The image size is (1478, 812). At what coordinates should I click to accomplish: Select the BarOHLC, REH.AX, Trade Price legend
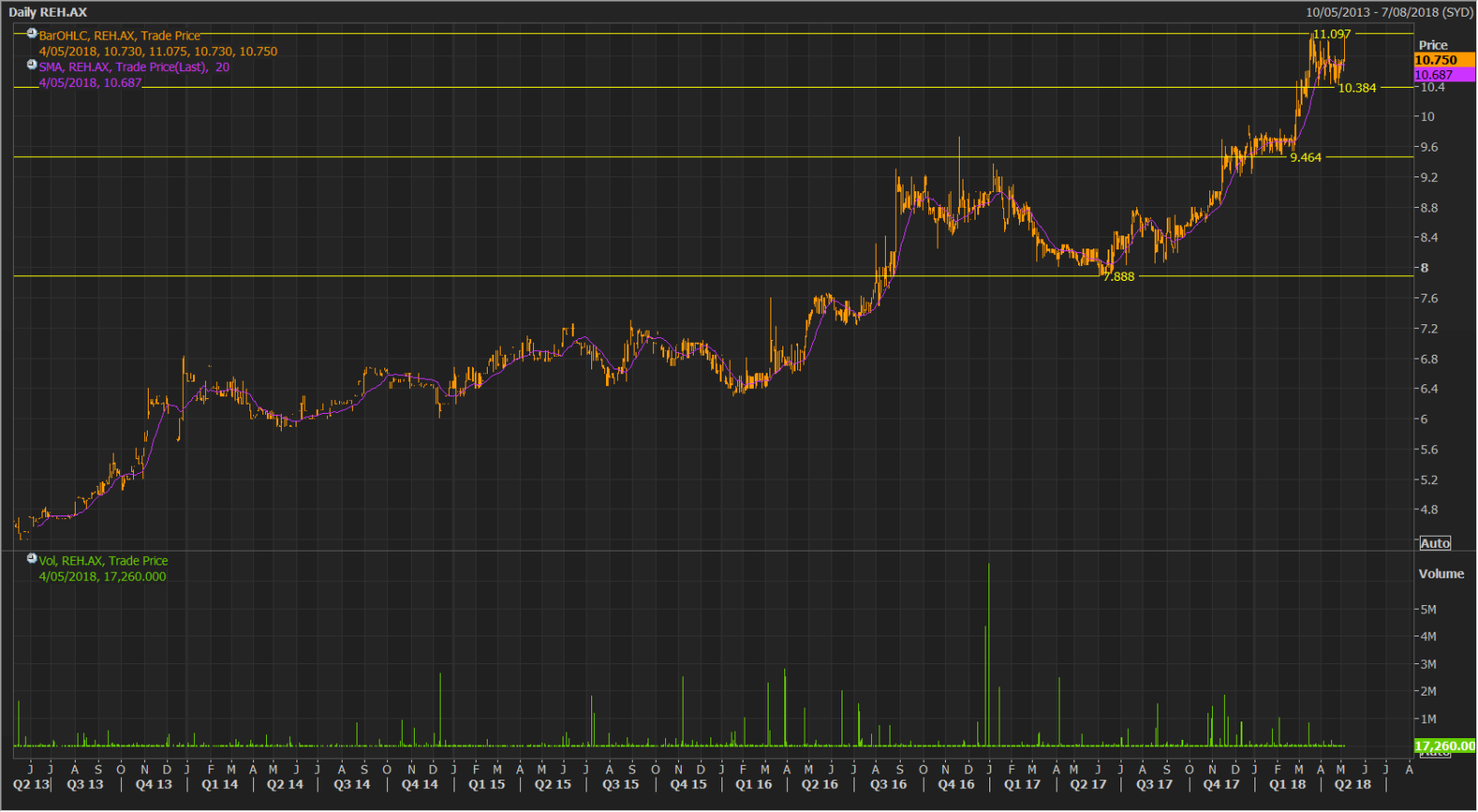pos(119,36)
